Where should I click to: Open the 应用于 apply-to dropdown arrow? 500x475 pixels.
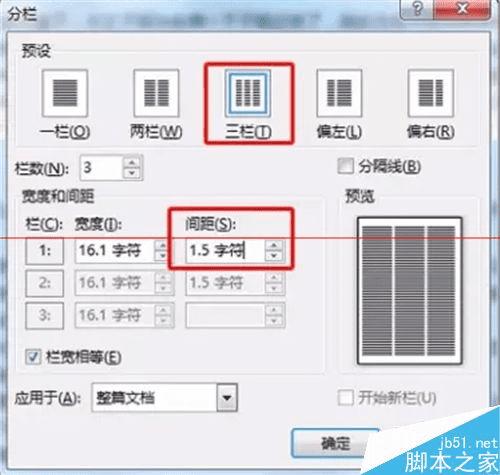(227, 397)
